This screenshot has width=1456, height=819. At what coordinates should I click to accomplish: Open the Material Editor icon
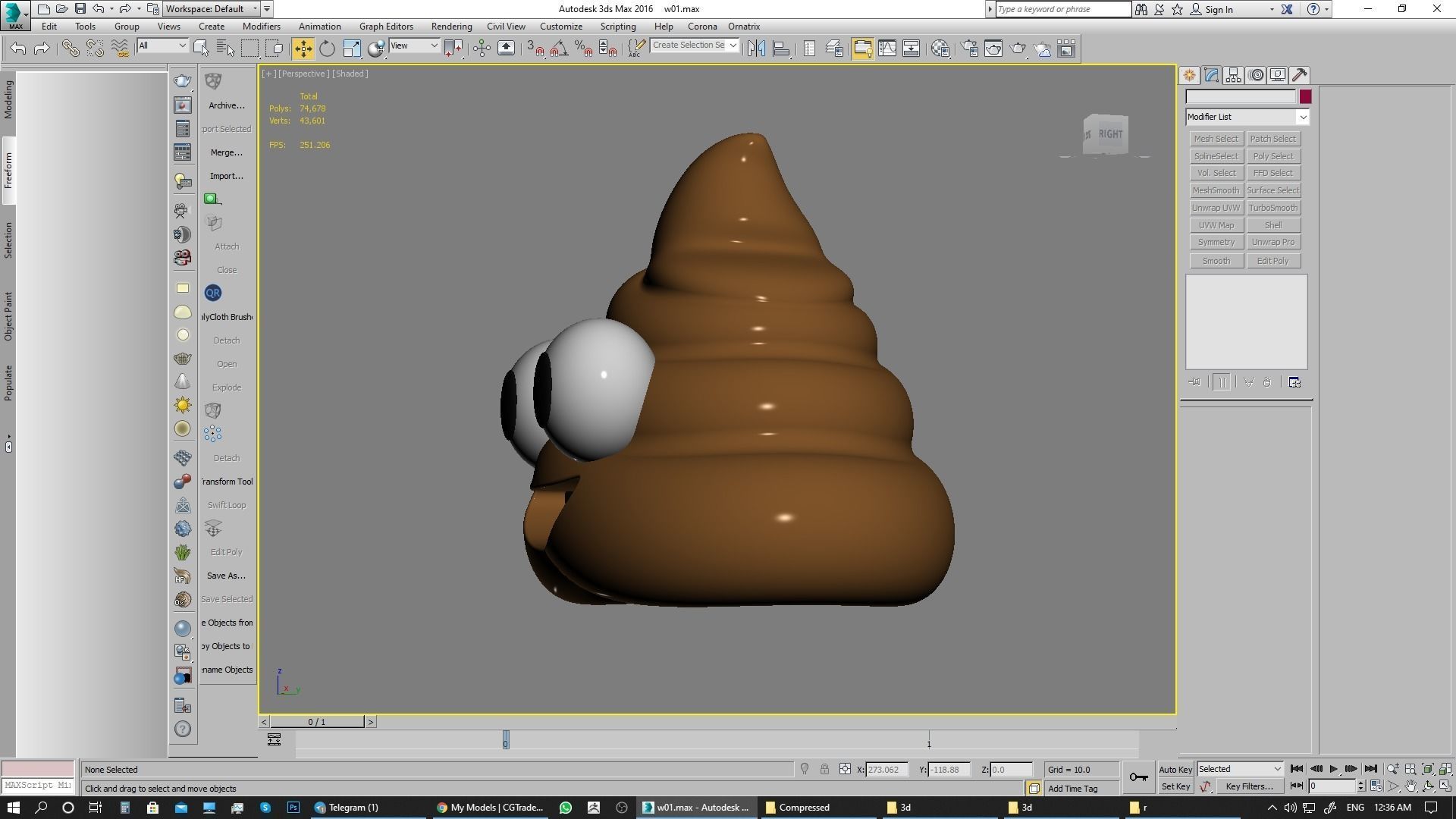(940, 49)
